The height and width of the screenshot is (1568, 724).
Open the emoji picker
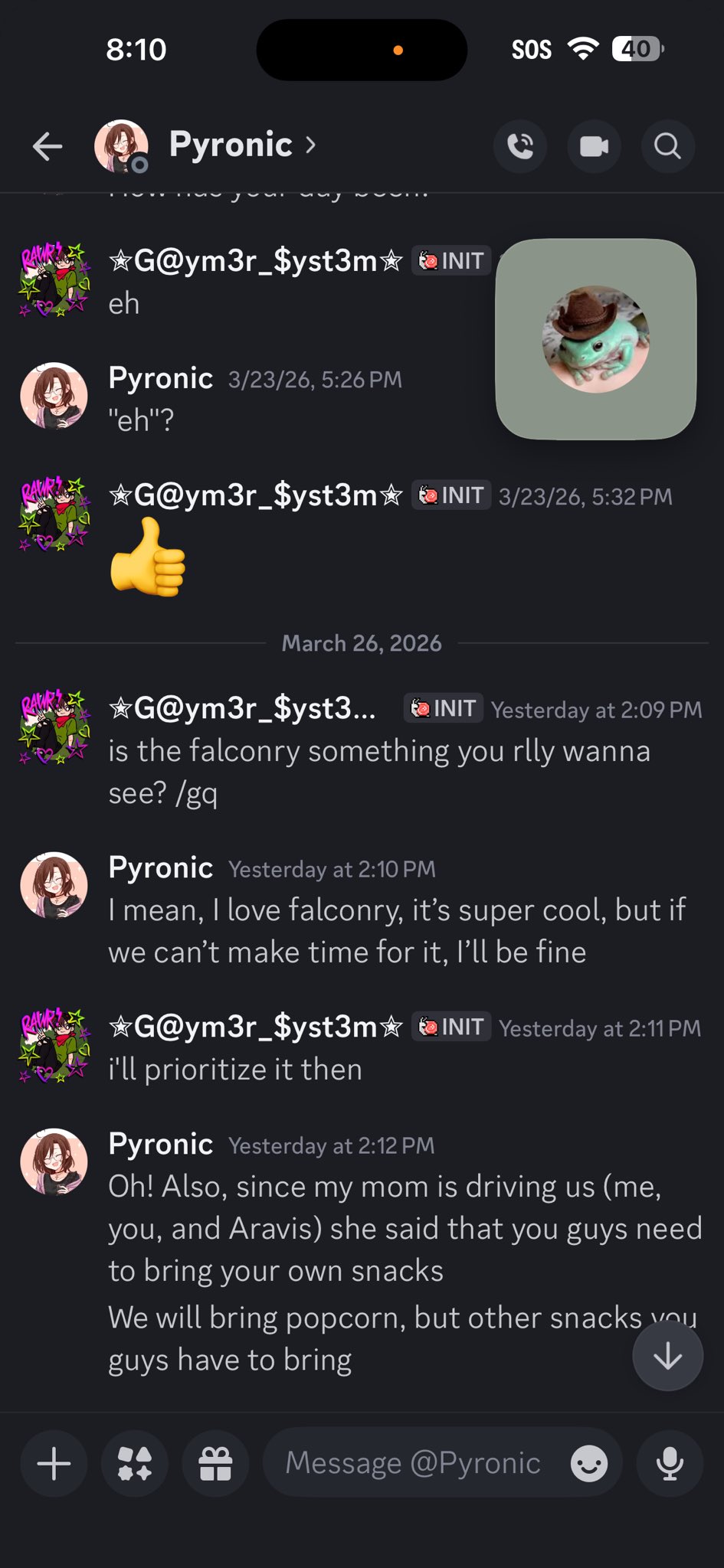[x=588, y=1464]
